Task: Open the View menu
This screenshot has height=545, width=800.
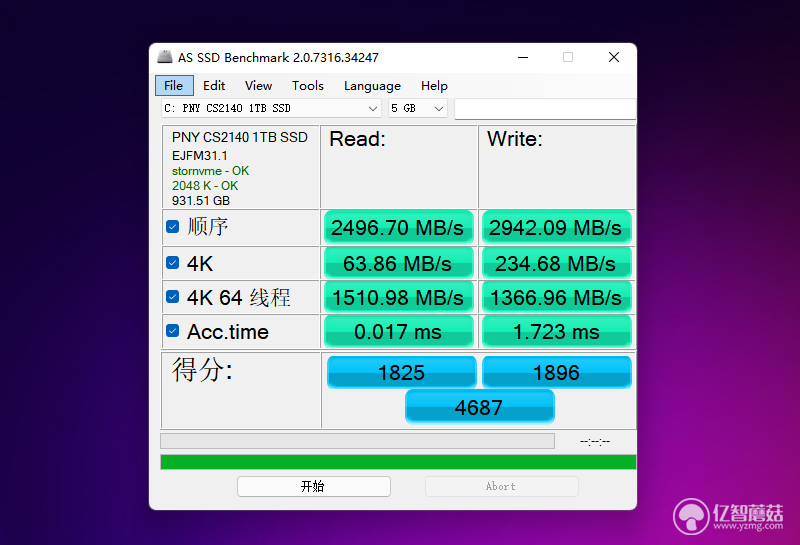Action: (x=258, y=86)
